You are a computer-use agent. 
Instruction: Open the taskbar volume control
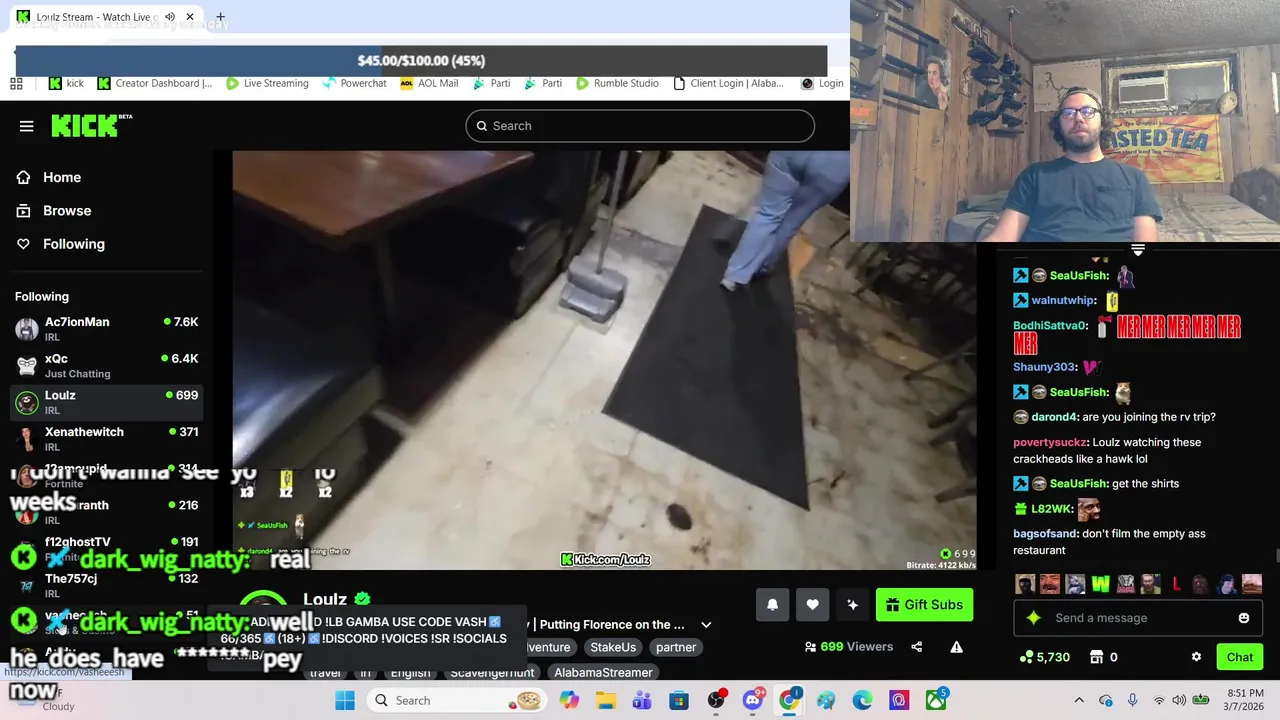pos(1180,700)
